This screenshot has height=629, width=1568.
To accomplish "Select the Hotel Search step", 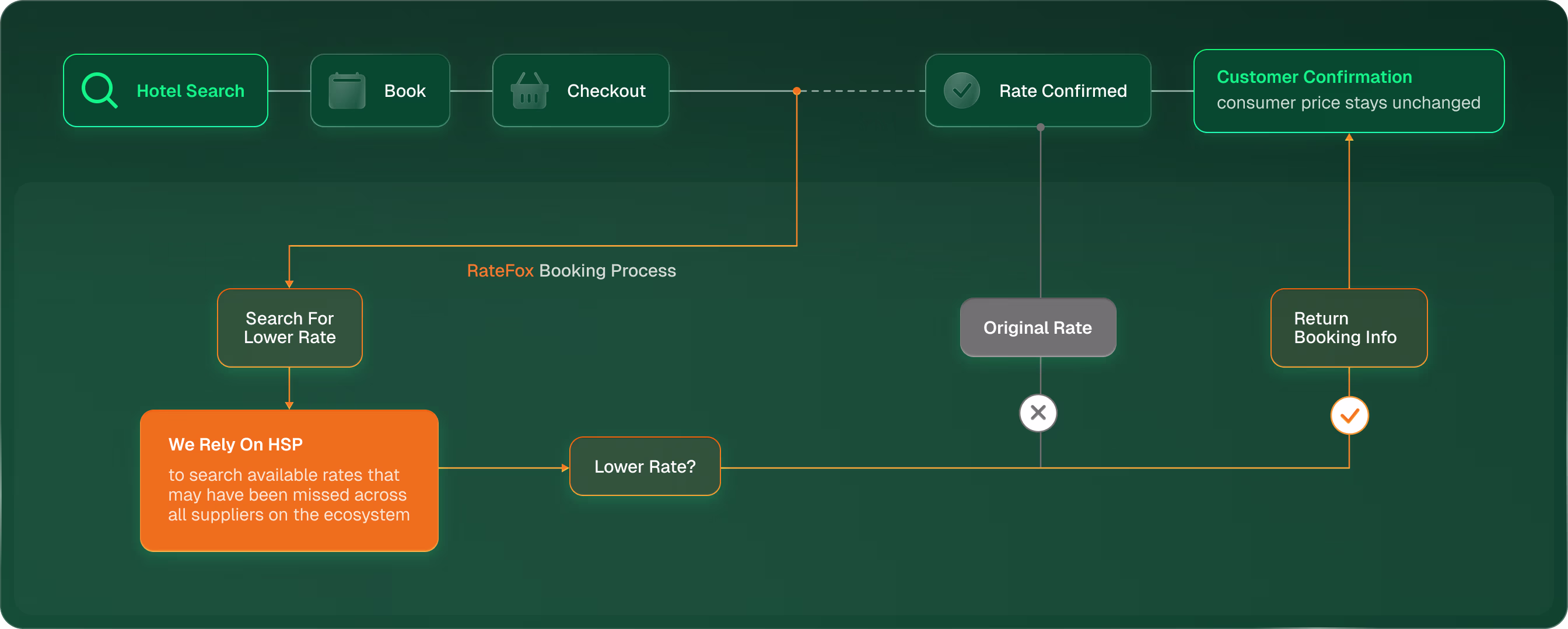I will click(x=166, y=90).
